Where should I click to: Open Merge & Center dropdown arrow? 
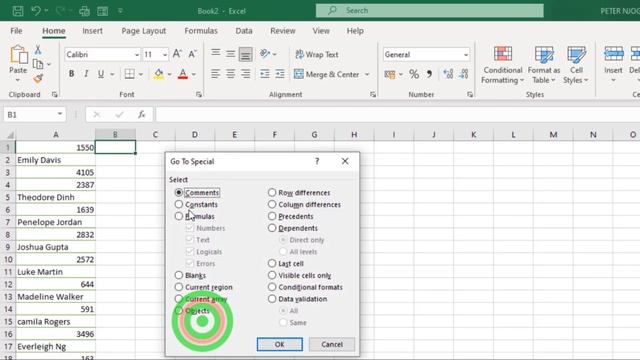[x=367, y=74]
